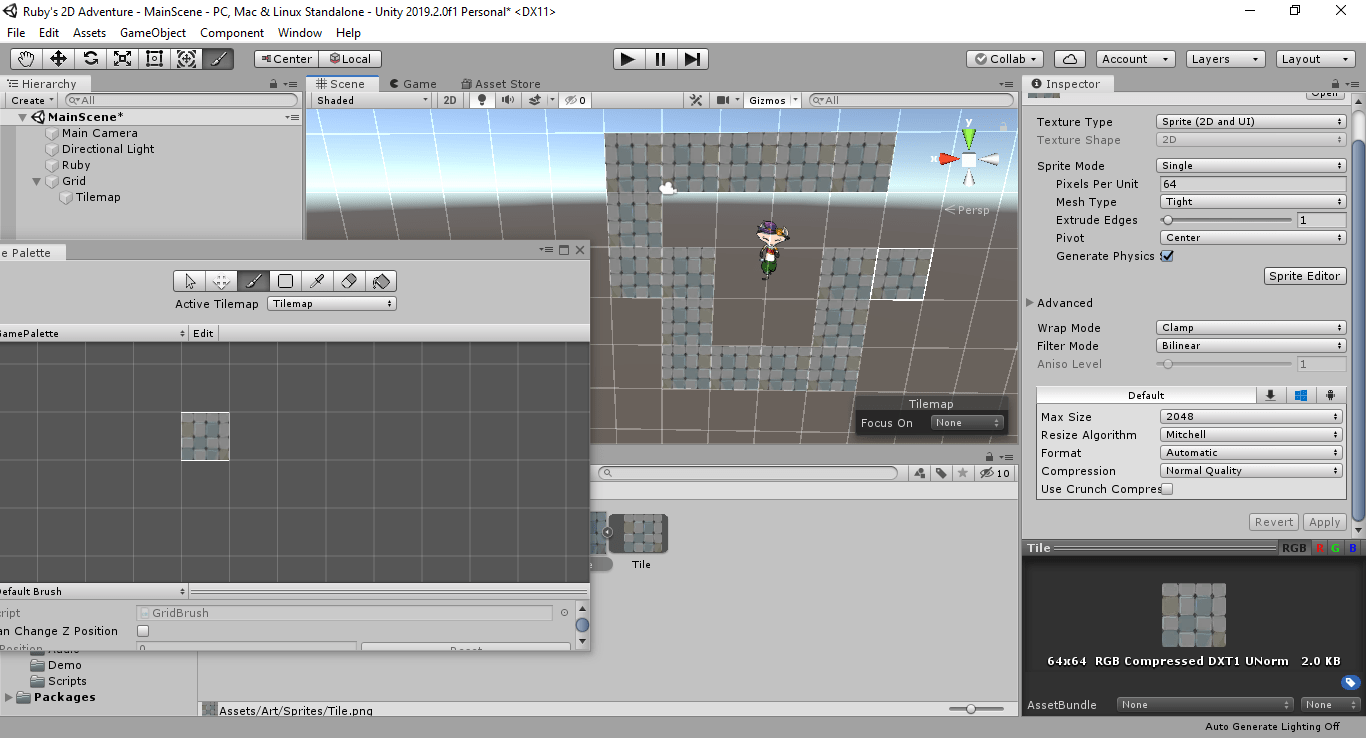Image resolution: width=1366 pixels, height=738 pixels.
Task: Enable the Use Crunch Compression checkbox
Action: point(1167,489)
